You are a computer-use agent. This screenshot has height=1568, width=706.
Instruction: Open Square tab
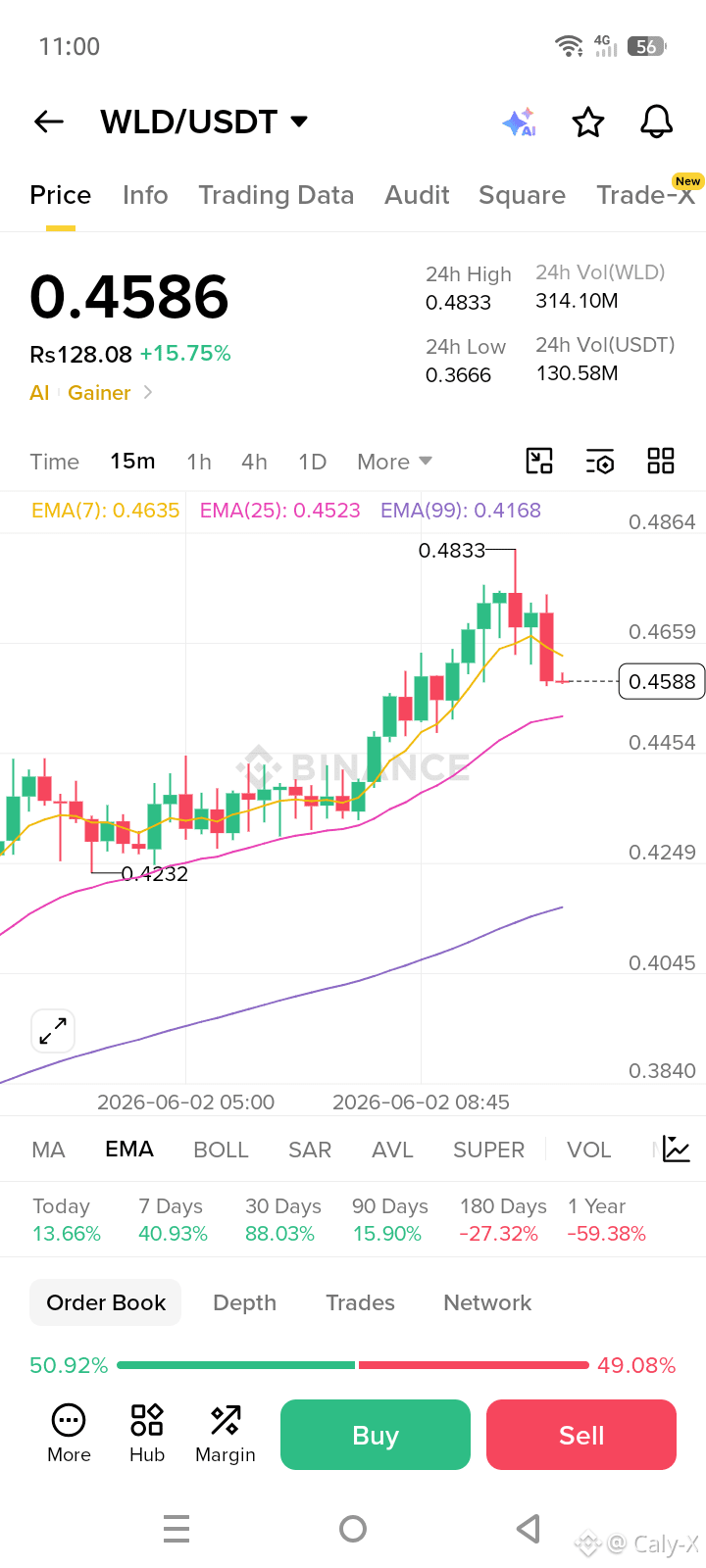(x=522, y=195)
